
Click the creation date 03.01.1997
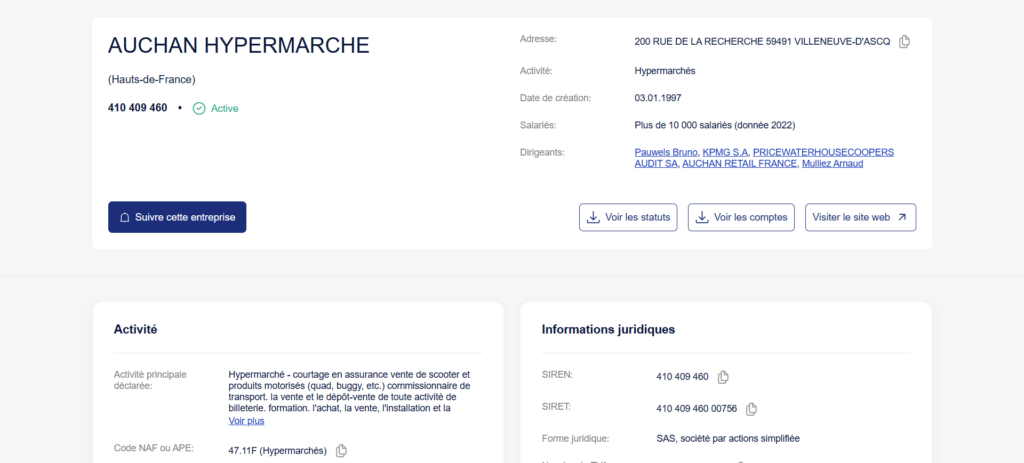pyautogui.click(x=658, y=98)
